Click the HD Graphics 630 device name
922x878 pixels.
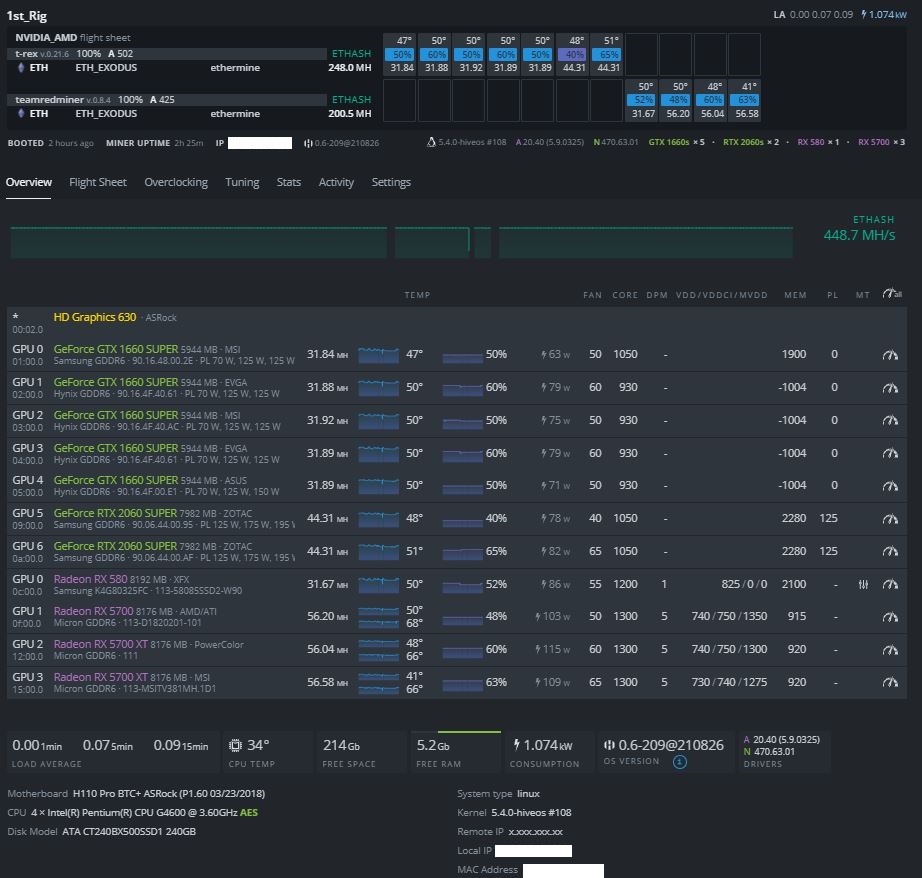(95, 317)
